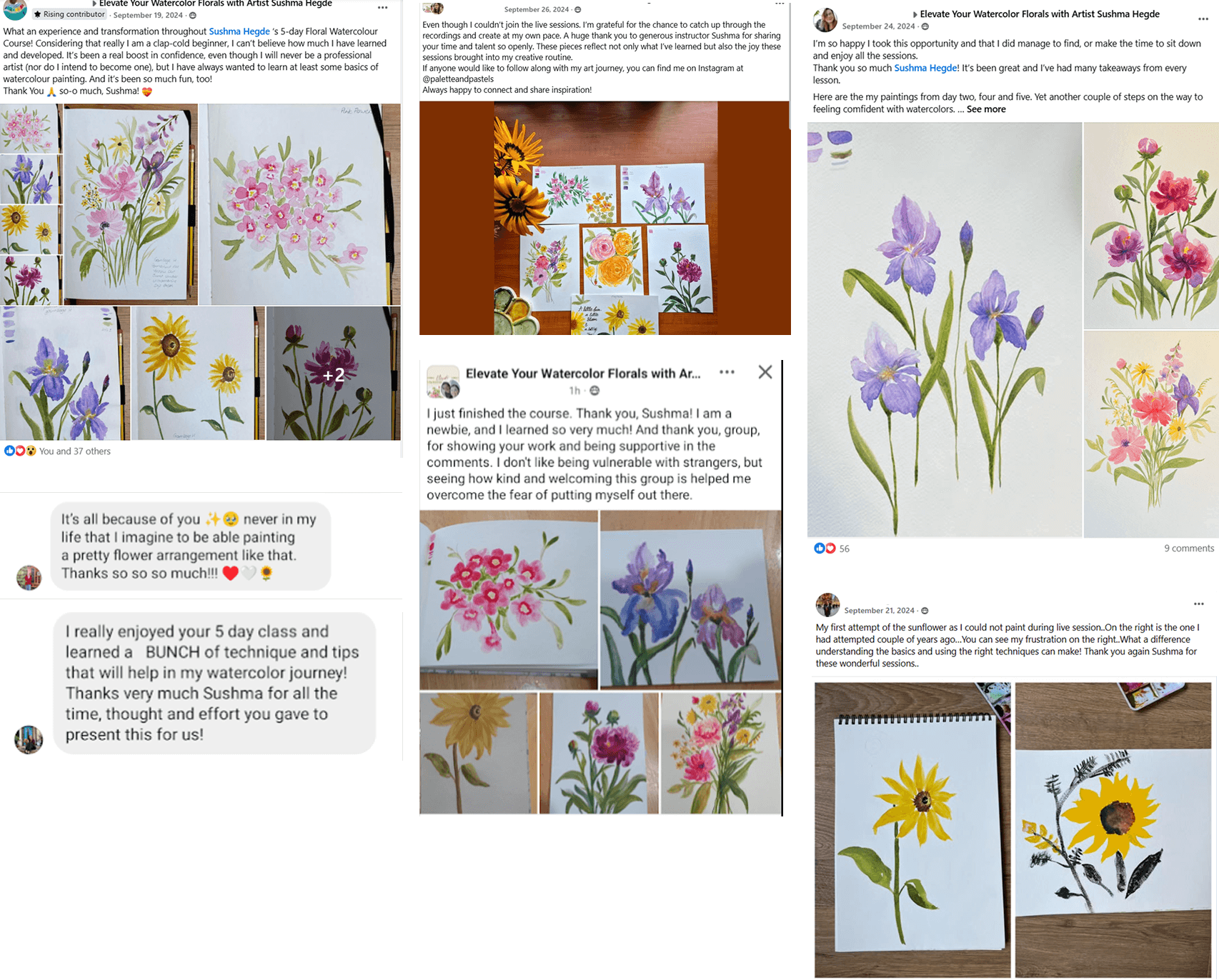The image size is (1219, 980).
Task: Open Sushma Hegde link in first post
Action: click(x=239, y=31)
